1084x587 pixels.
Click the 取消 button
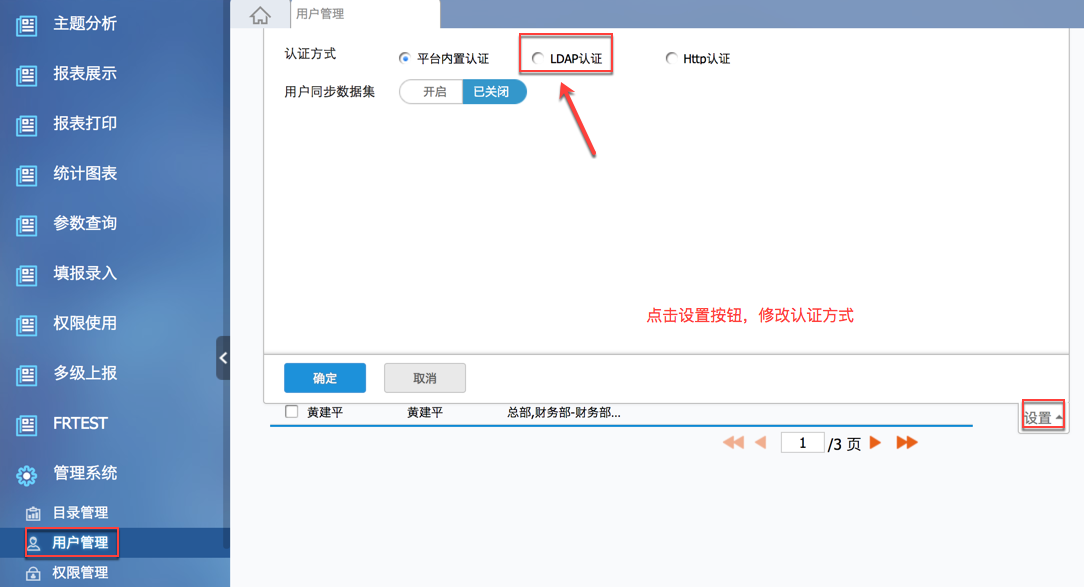coord(424,378)
